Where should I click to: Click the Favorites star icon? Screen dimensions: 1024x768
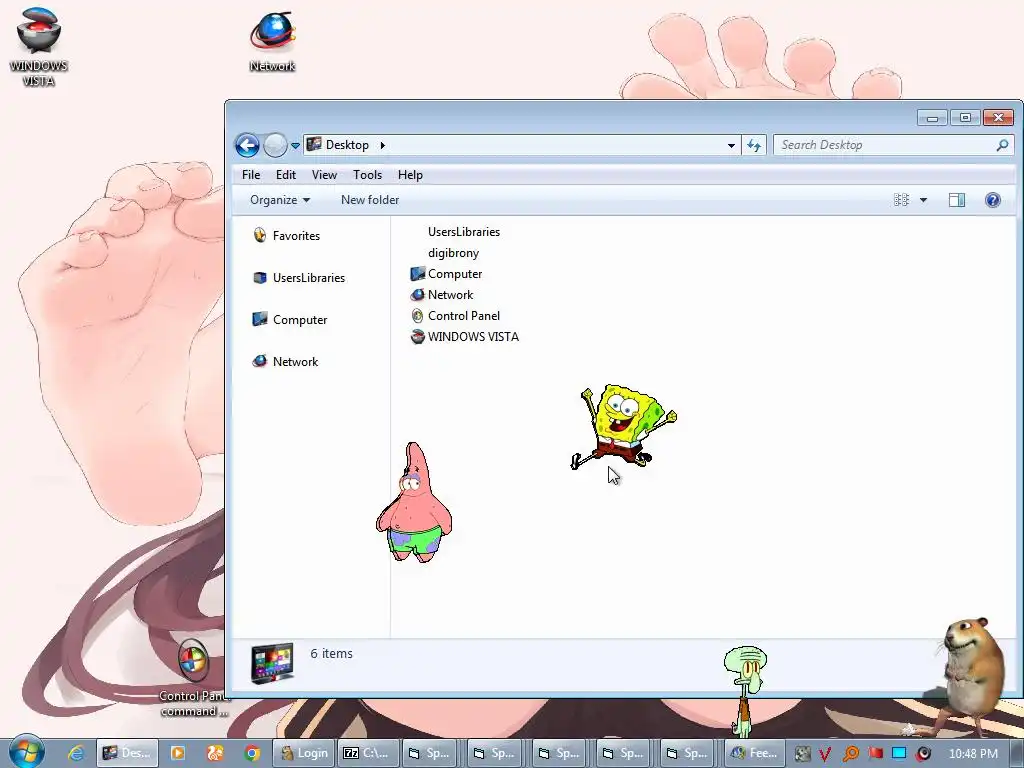pos(260,235)
